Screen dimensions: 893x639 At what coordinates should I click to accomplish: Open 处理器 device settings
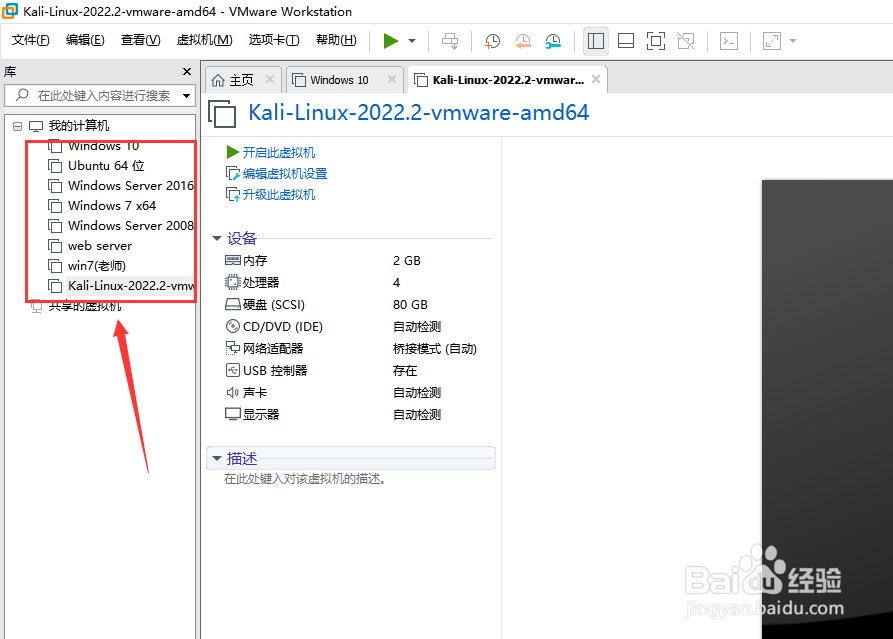pos(252,282)
